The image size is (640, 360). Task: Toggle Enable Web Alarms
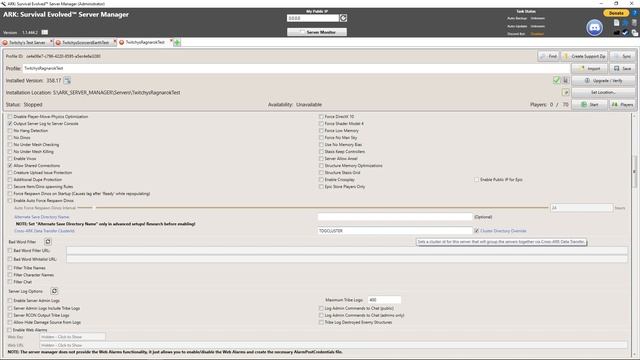pyautogui.click(x=9, y=330)
